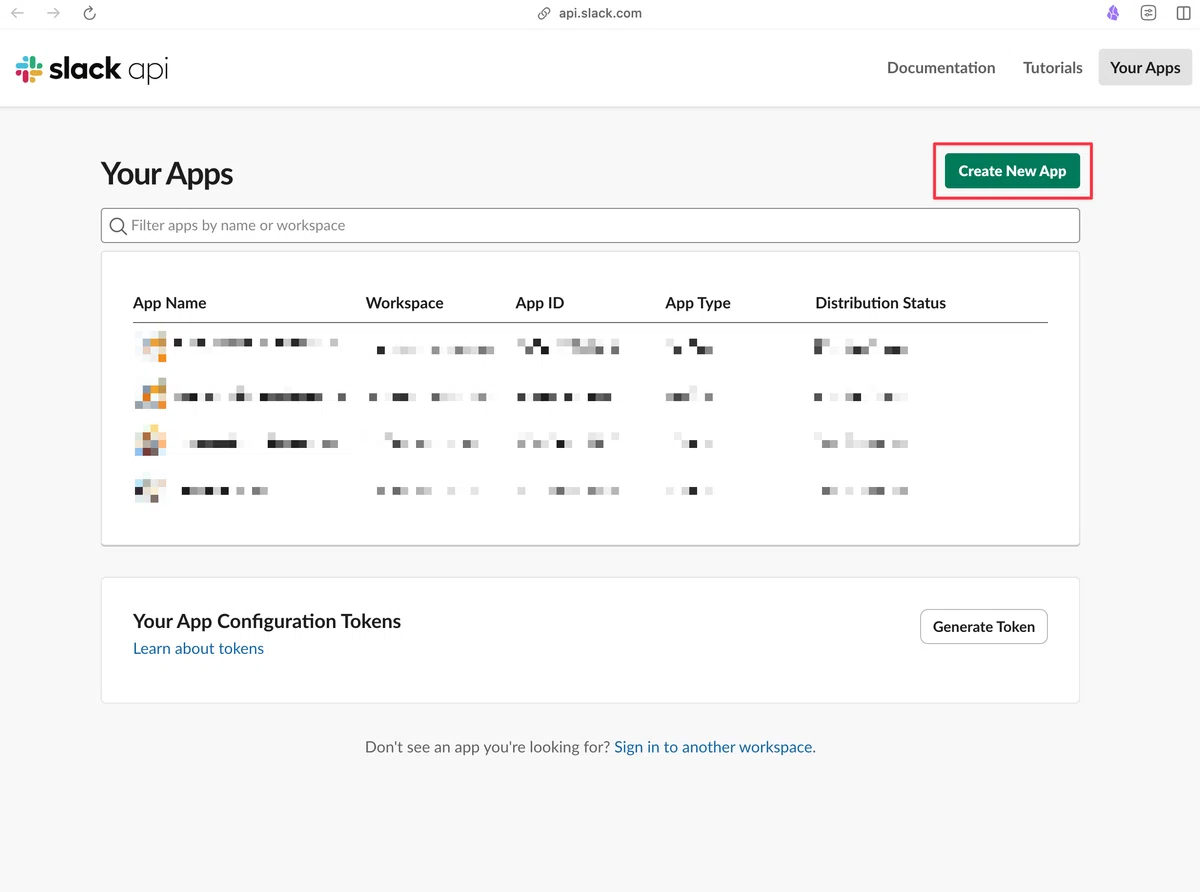Click the Distribution Status column header
1200x892 pixels.
(880, 303)
